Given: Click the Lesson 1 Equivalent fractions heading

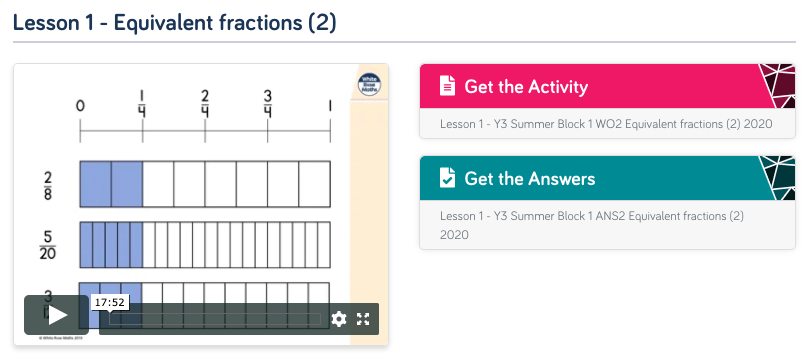Looking at the screenshot, I should tap(175, 23).
